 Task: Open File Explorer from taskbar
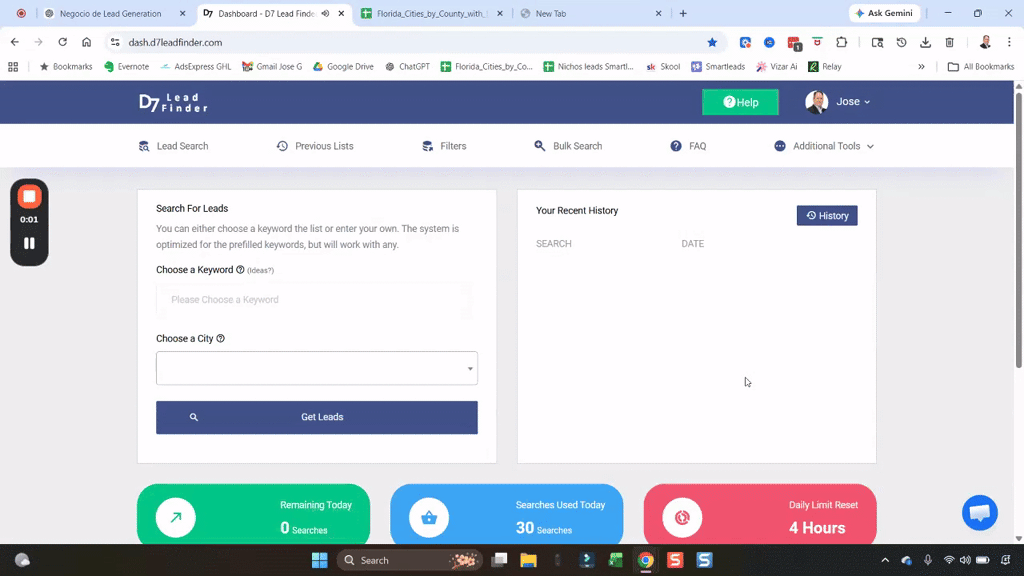coord(528,560)
